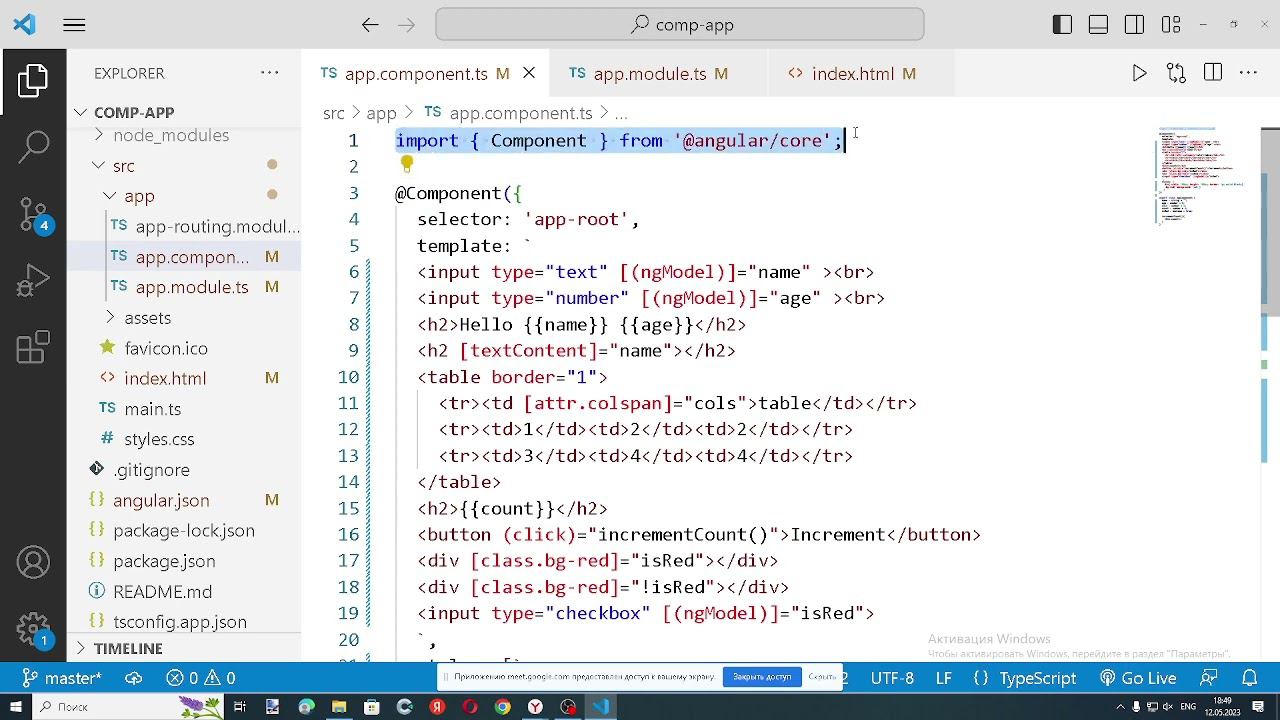Click Synchronize Changes cloud icon
Viewport: 1280px width, 720px height.
pyautogui.click(x=133, y=678)
